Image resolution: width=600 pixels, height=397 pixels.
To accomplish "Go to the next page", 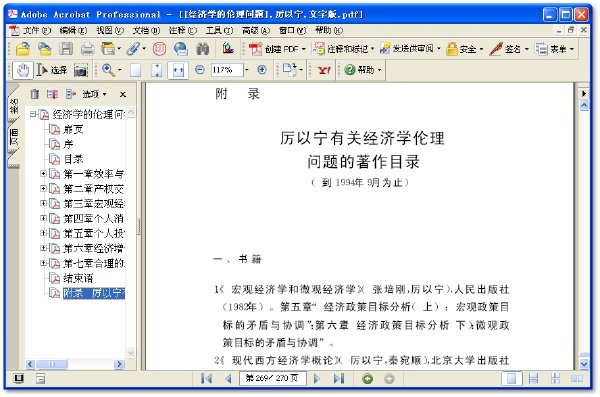I will 316,379.
